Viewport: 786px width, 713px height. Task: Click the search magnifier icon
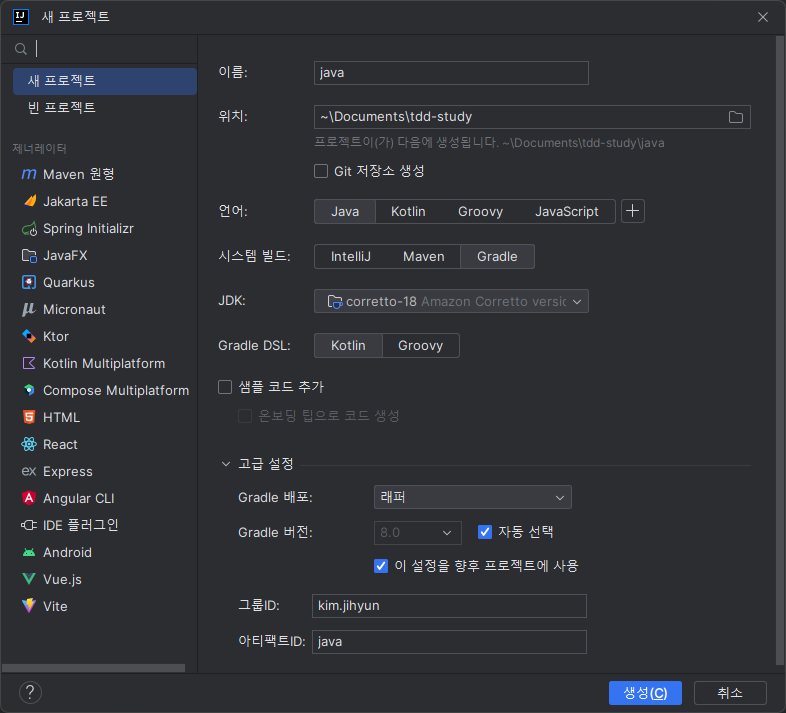tap(21, 49)
